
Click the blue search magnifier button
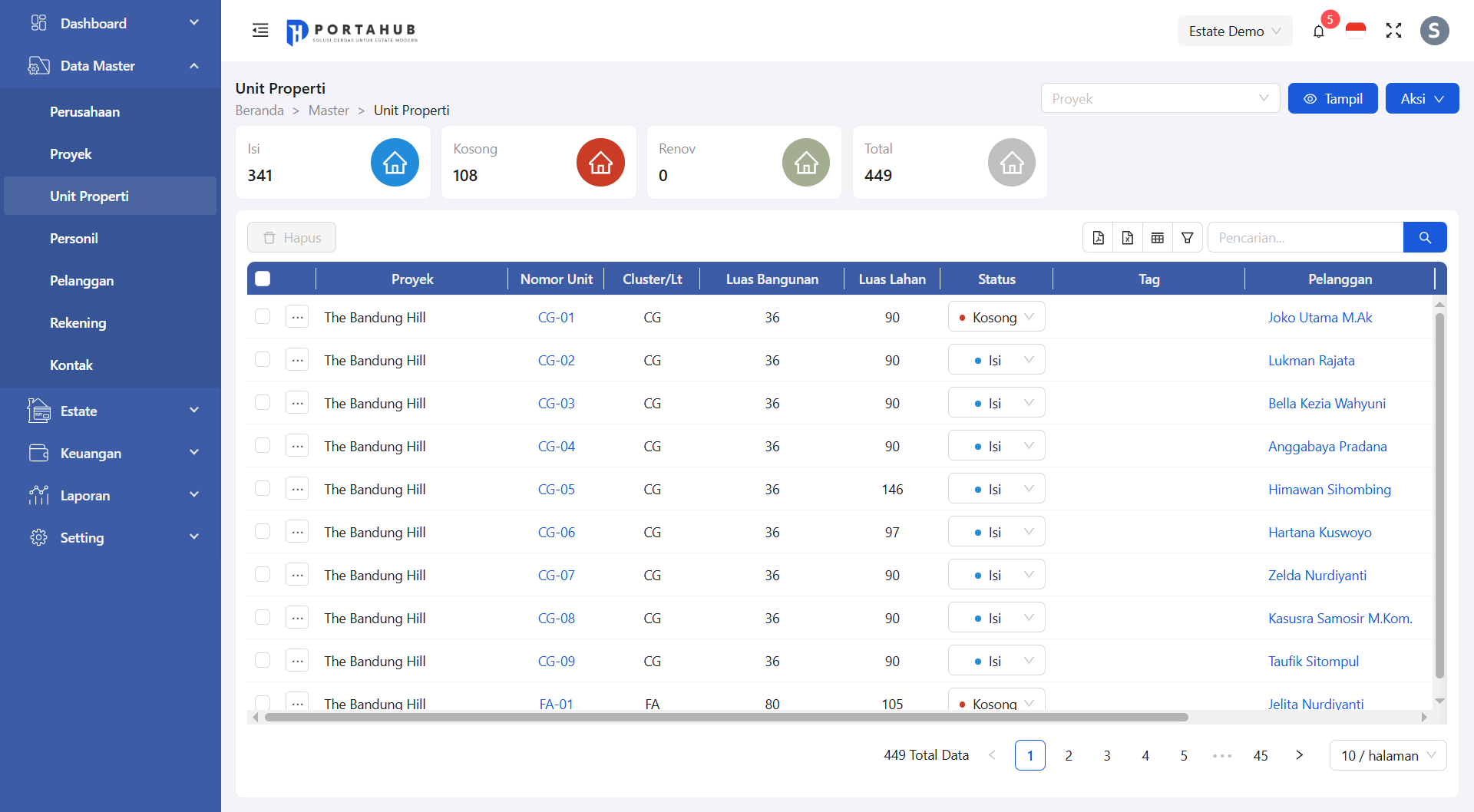1425,238
